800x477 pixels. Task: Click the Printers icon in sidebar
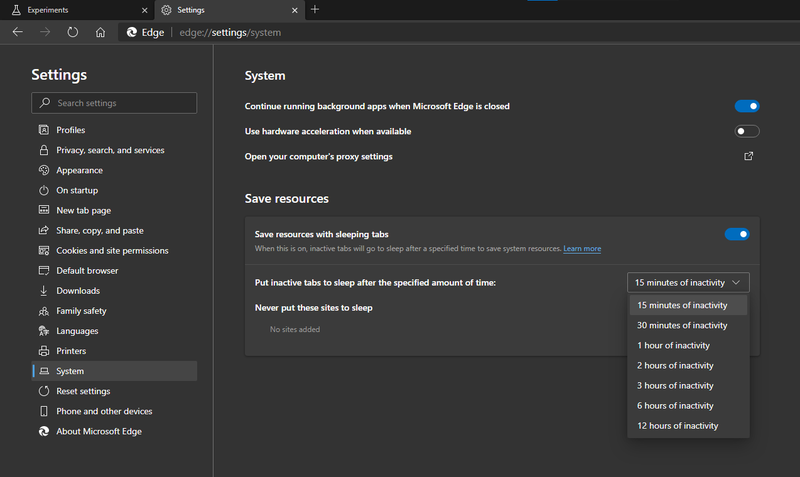coord(44,351)
